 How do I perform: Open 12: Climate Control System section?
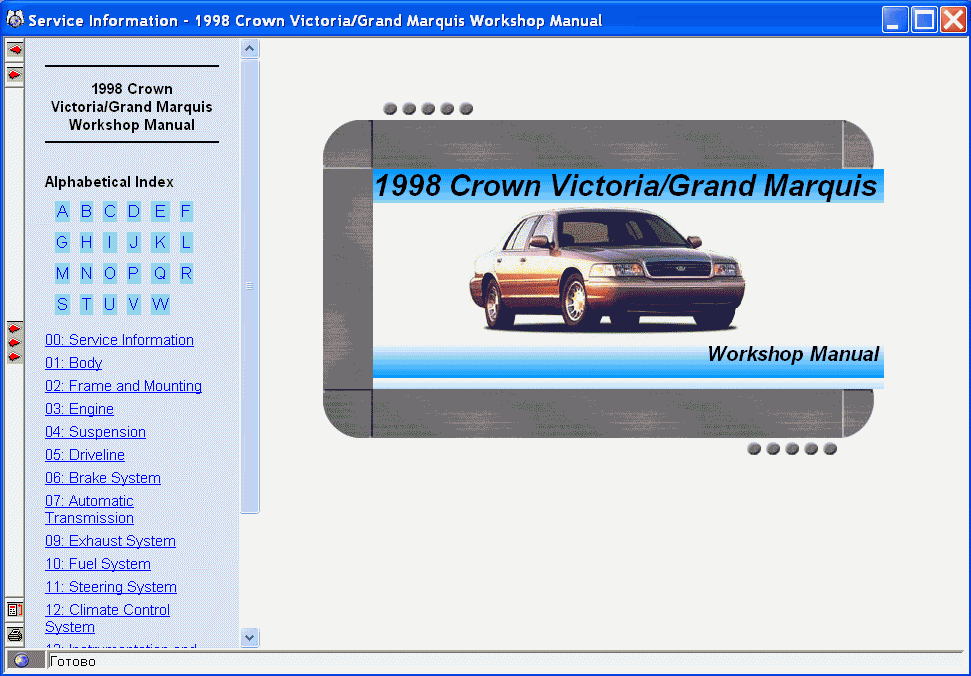click(107, 618)
